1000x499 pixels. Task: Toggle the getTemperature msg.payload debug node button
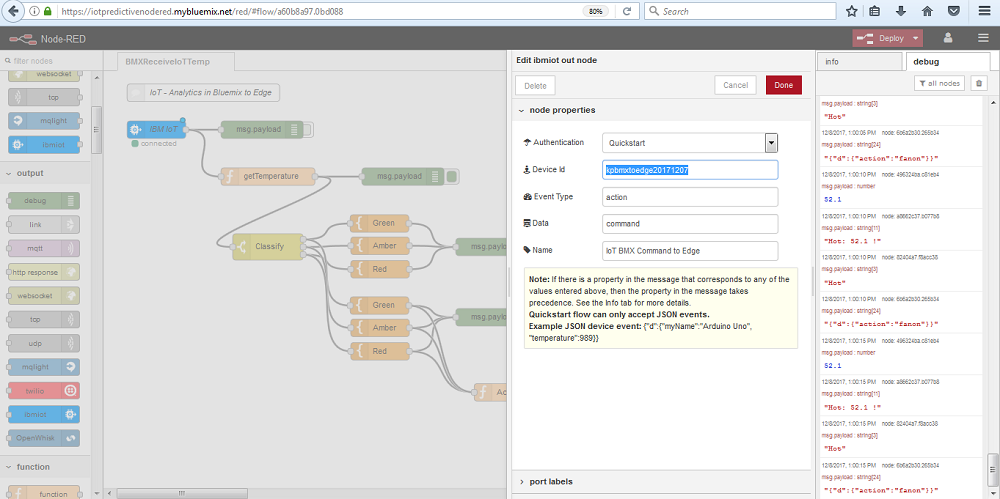coord(452,176)
